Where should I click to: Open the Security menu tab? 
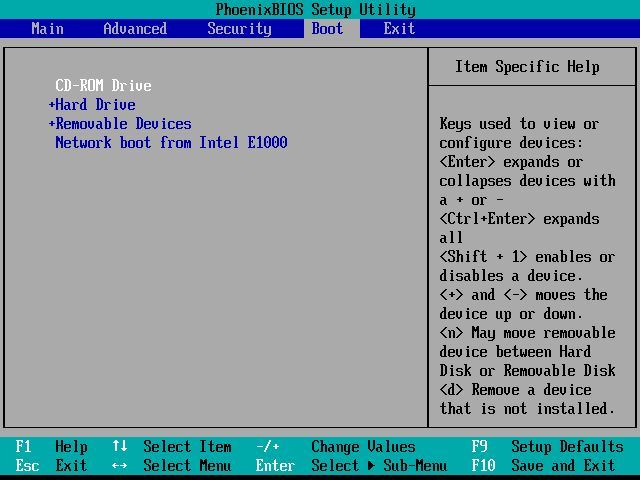pyautogui.click(x=239, y=29)
